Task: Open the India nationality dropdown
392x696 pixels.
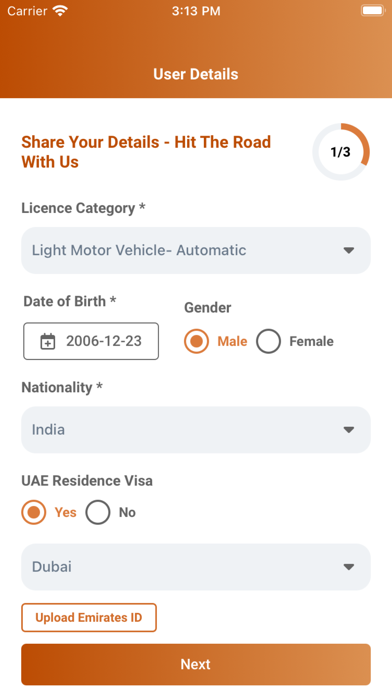Action: pos(196,430)
